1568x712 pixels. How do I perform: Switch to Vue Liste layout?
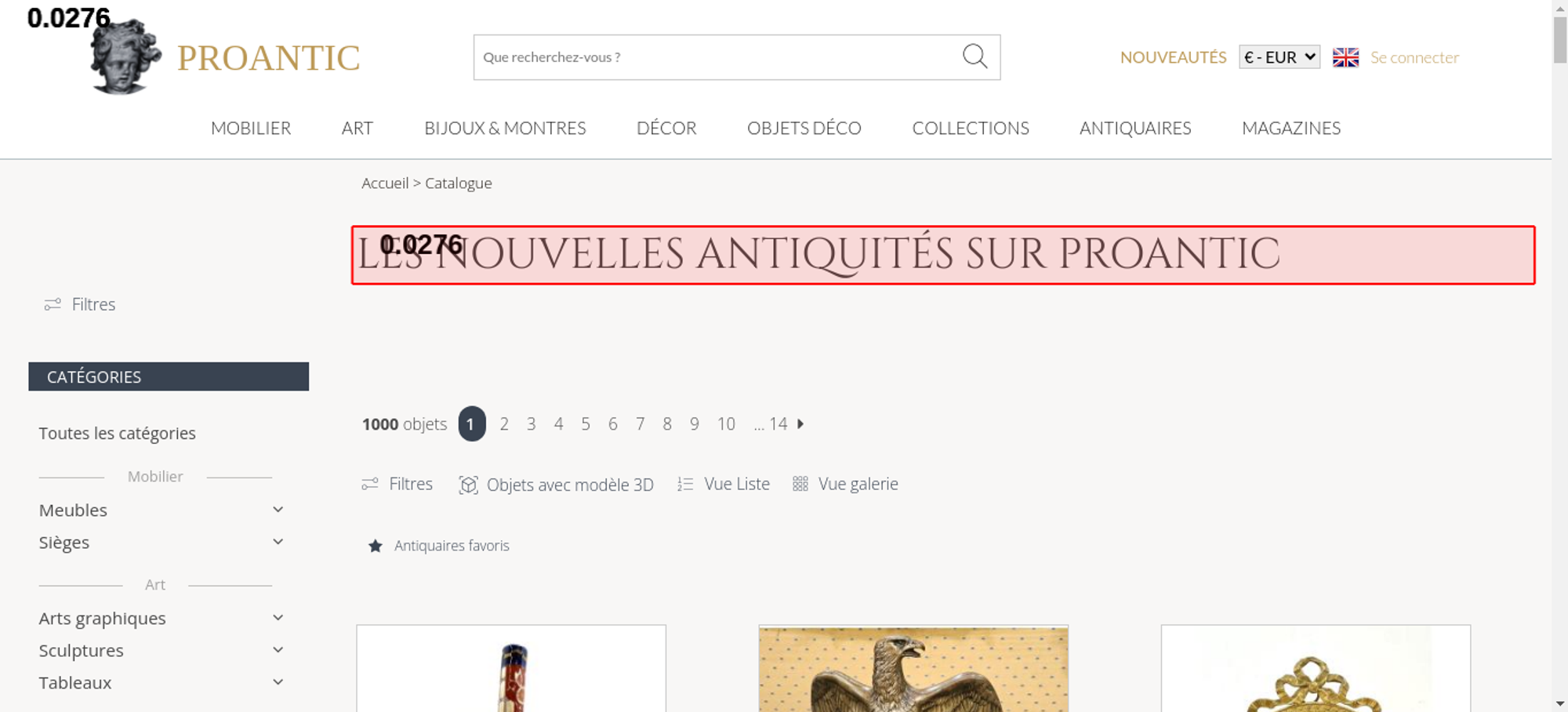[x=724, y=484]
